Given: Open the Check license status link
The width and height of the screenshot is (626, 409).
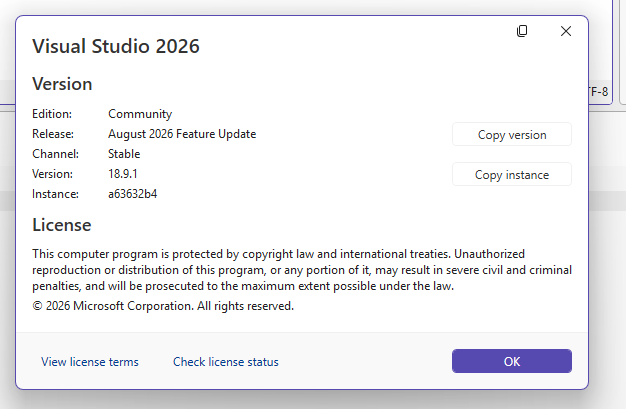Looking at the screenshot, I should coord(226,362).
